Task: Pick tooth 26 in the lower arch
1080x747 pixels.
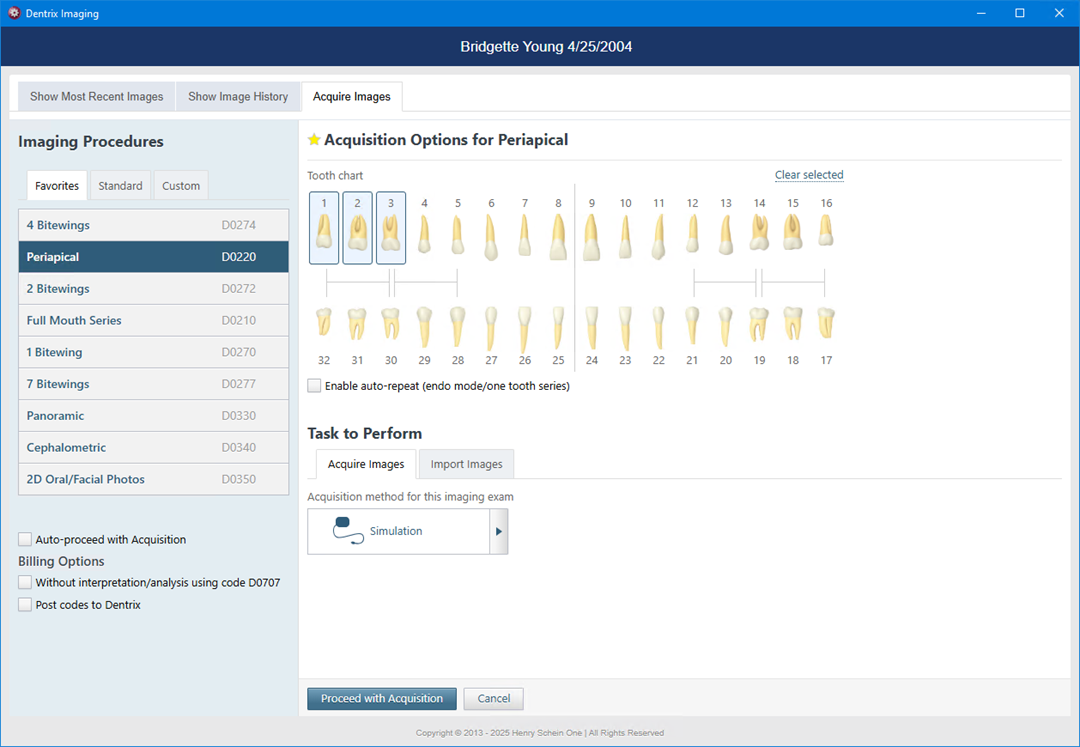Action: (525, 330)
